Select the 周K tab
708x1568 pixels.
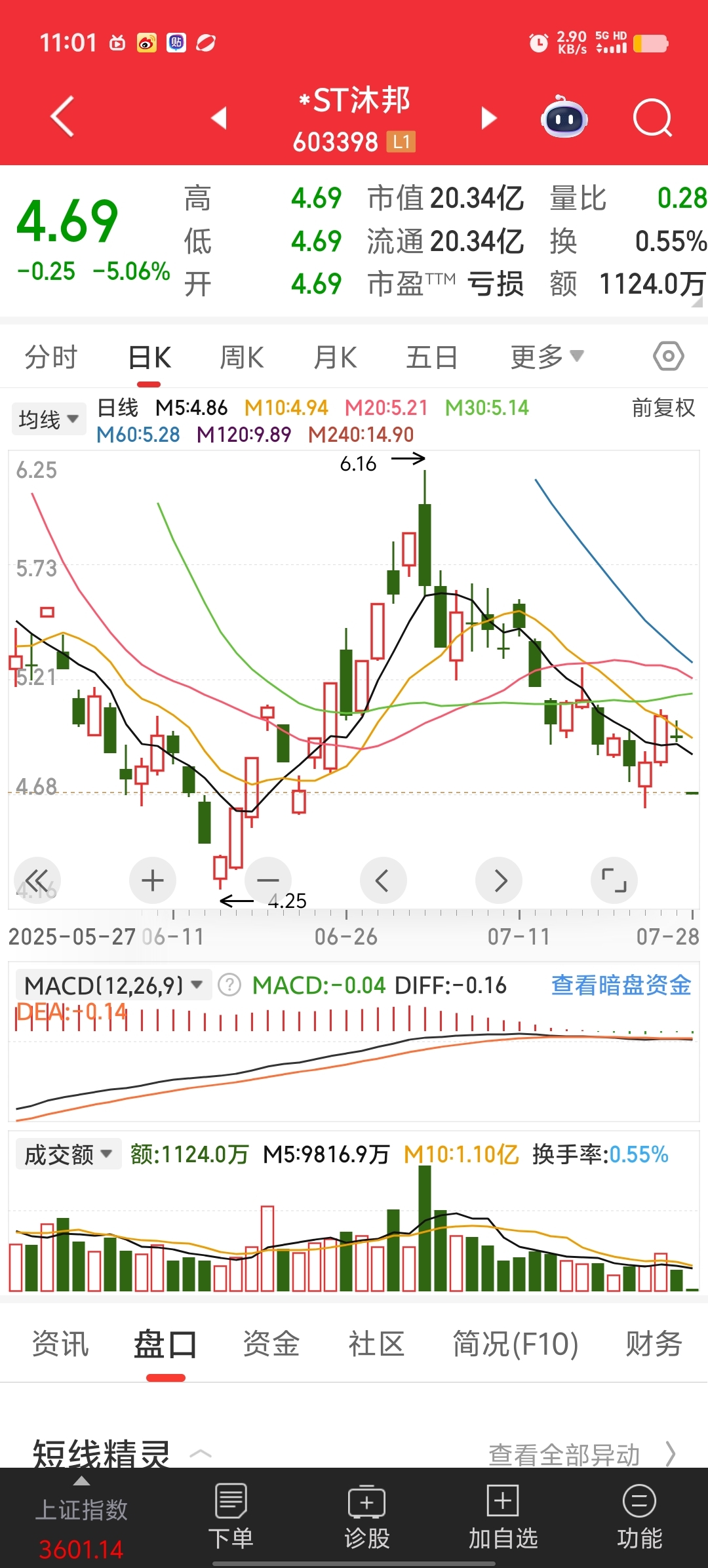coord(242,357)
